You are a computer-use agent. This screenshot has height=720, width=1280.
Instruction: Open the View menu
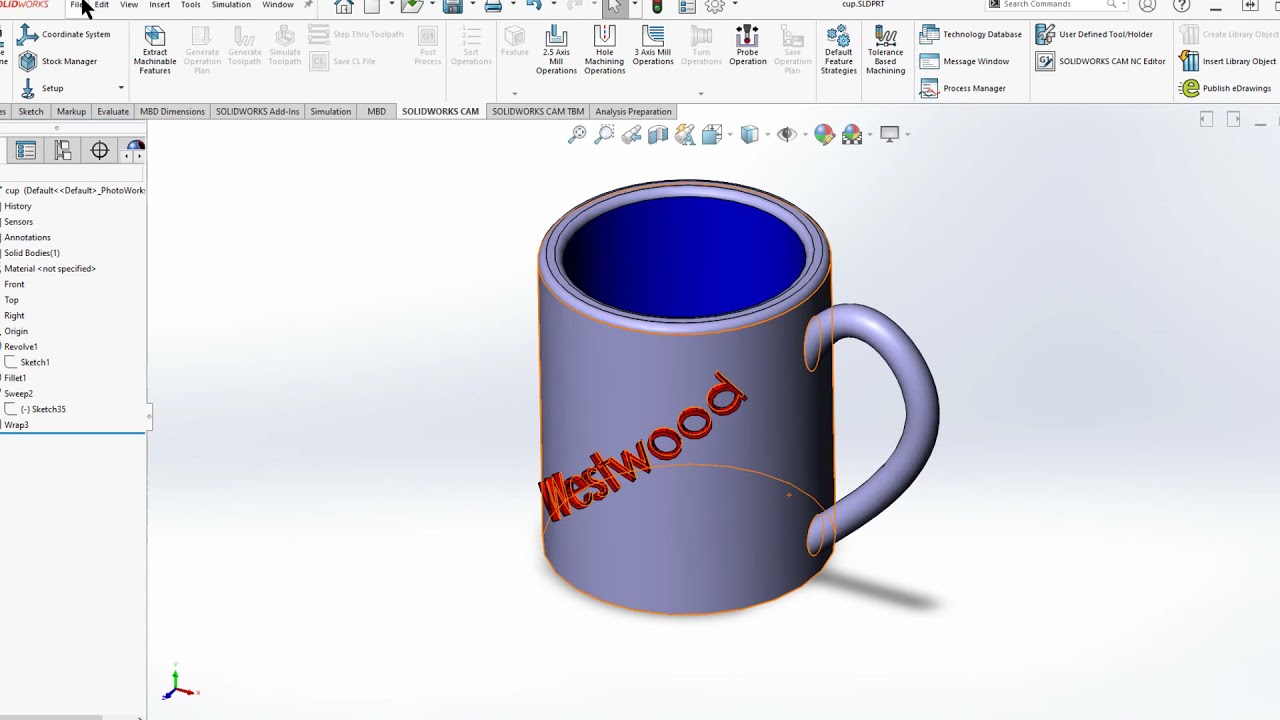[129, 5]
